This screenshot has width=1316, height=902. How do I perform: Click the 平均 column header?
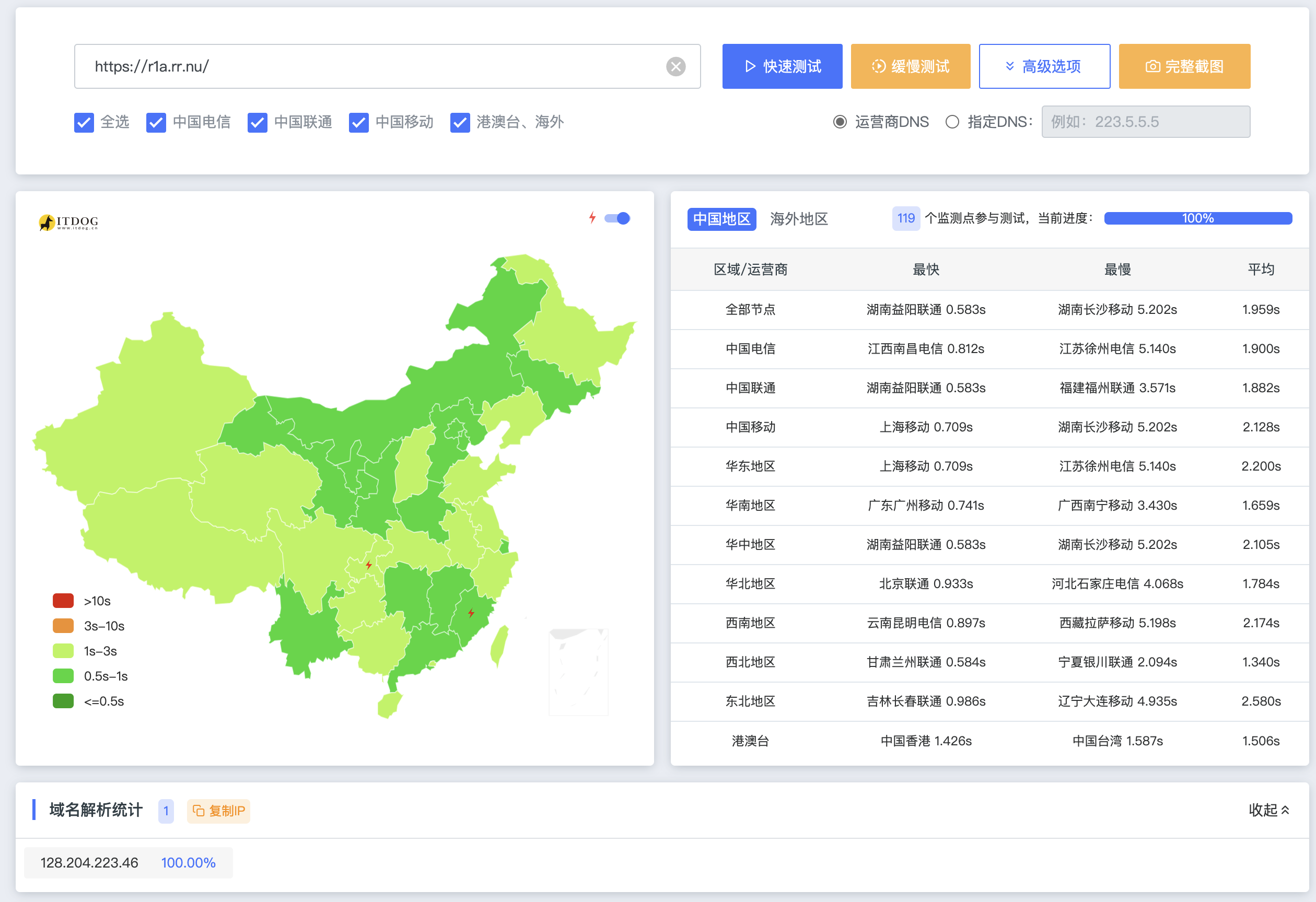(x=1261, y=270)
